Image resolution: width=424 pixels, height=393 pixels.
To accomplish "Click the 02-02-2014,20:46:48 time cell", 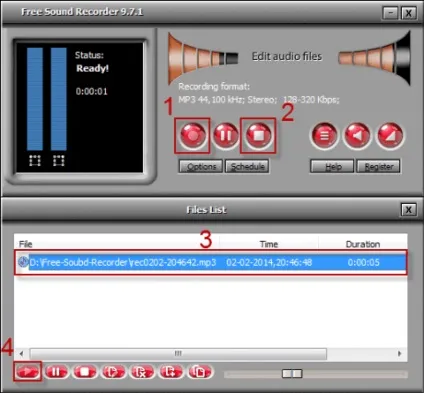I will pos(269,262).
